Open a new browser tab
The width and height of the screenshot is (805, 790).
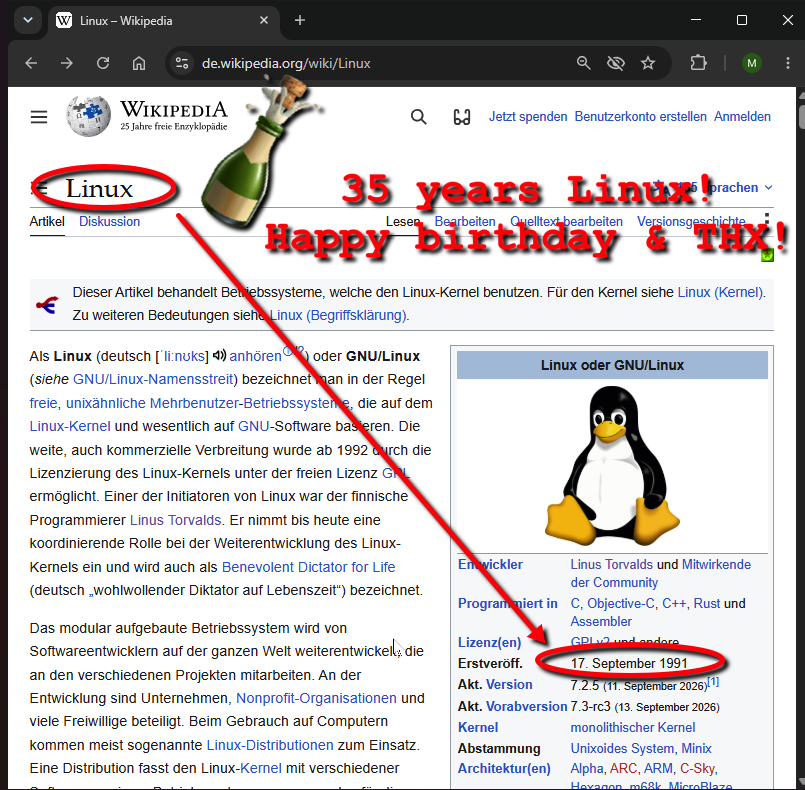pos(300,21)
